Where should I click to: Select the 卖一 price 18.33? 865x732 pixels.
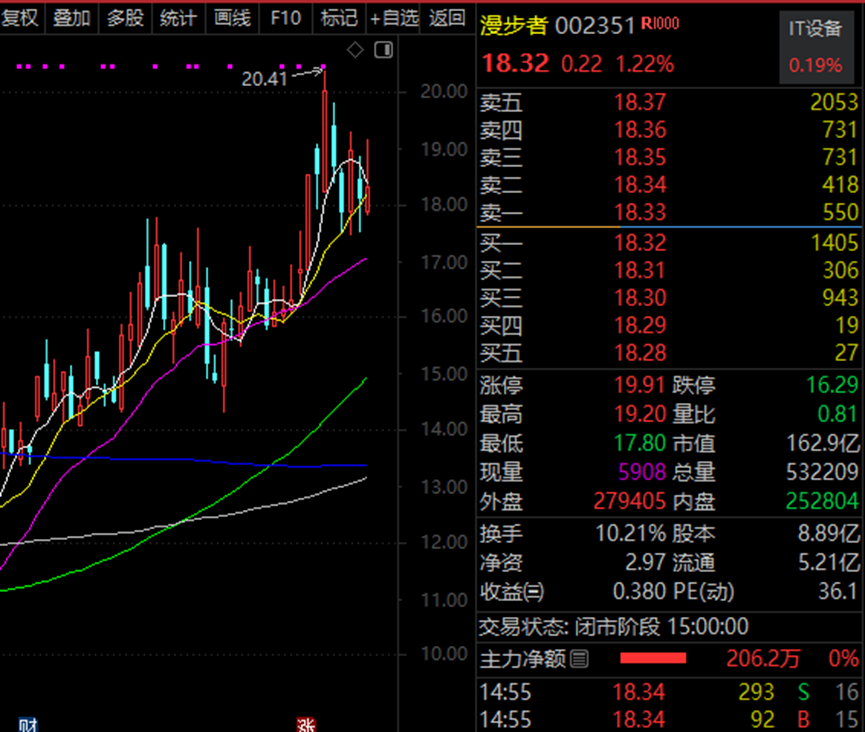click(640, 212)
